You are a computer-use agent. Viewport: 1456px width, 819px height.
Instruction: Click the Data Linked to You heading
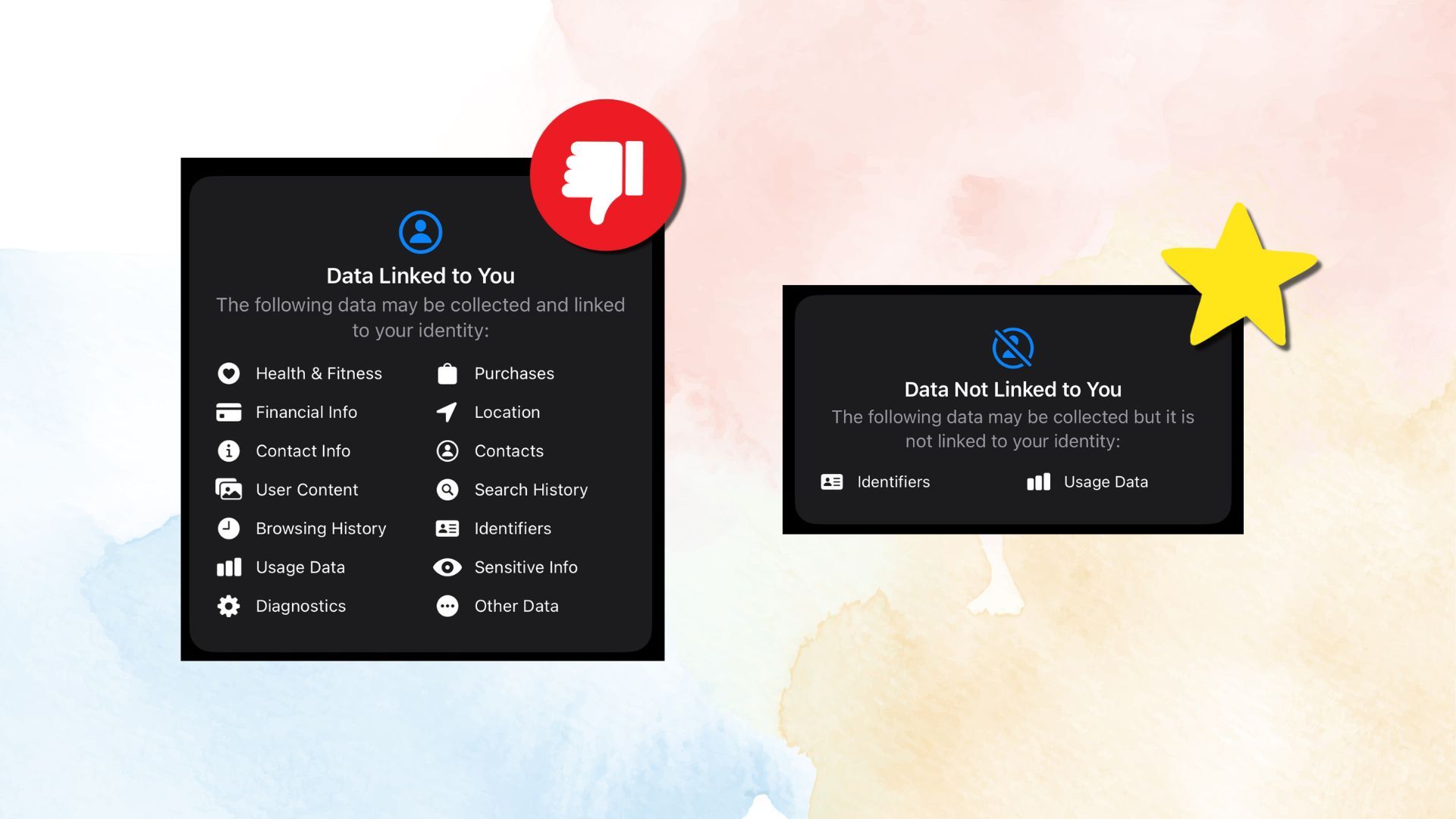pyautogui.click(x=420, y=276)
